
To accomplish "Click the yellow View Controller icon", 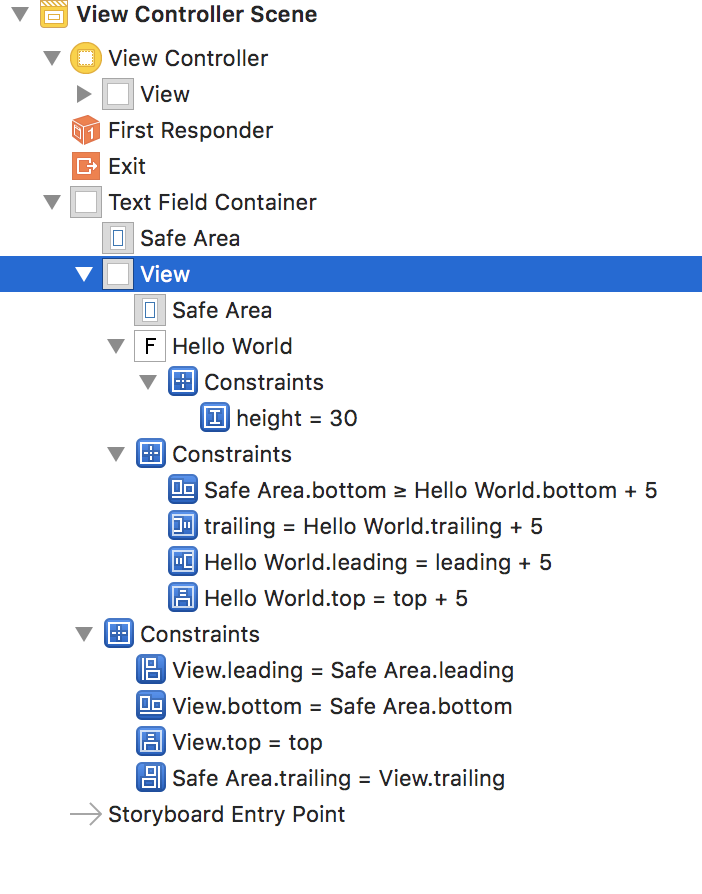I will pyautogui.click(x=86, y=58).
